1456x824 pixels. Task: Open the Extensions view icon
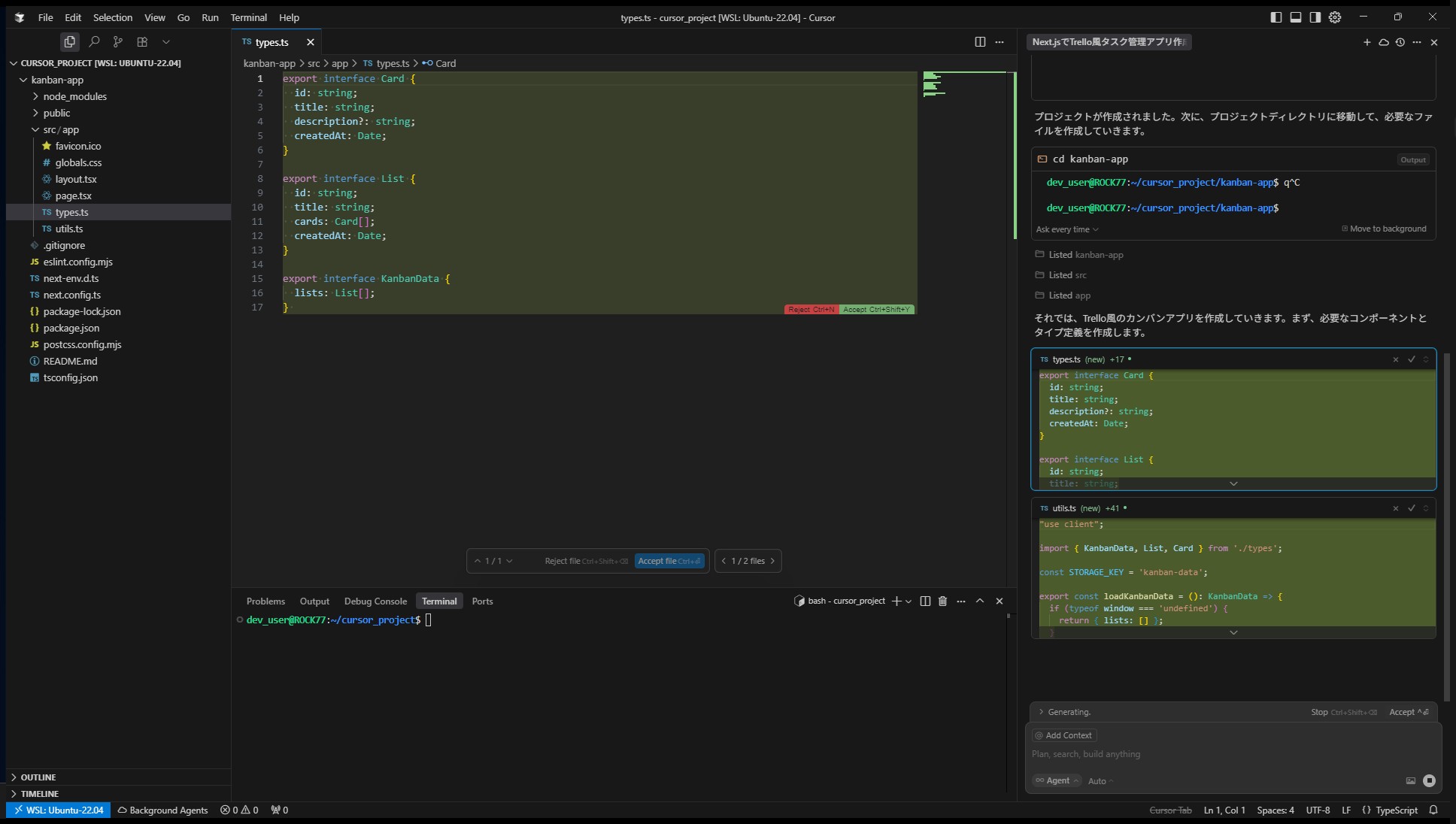point(142,42)
